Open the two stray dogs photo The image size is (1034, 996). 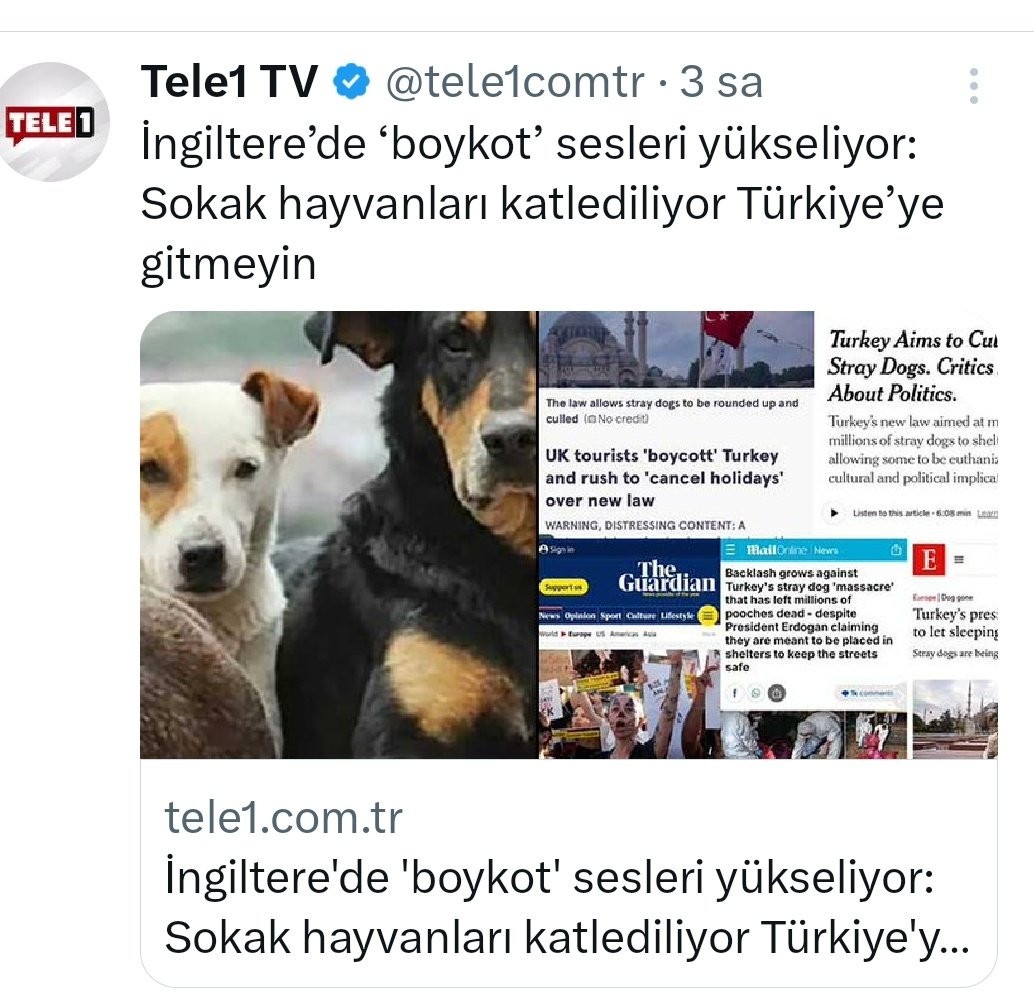(339, 534)
